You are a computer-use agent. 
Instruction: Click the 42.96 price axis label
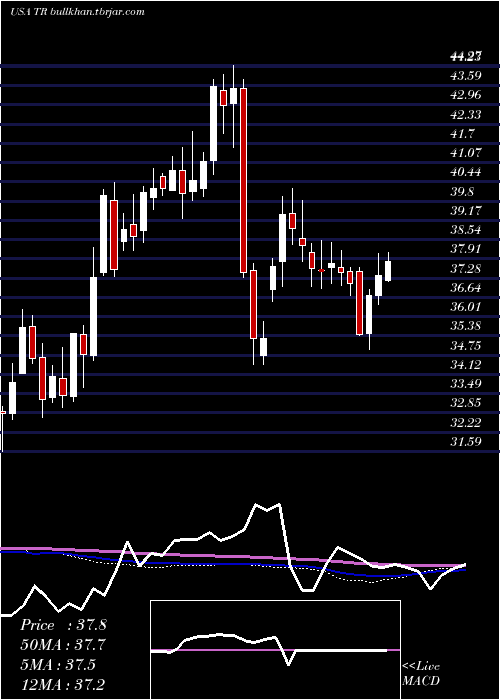tap(466, 95)
